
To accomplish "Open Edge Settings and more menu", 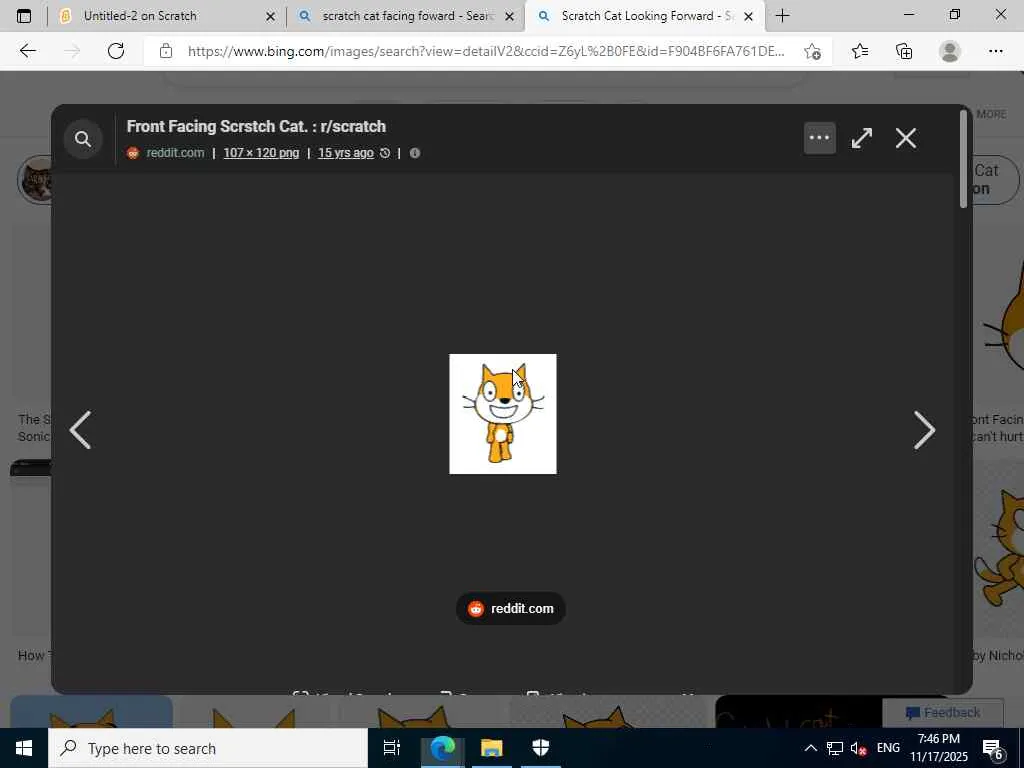I will click(x=995, y=51).
